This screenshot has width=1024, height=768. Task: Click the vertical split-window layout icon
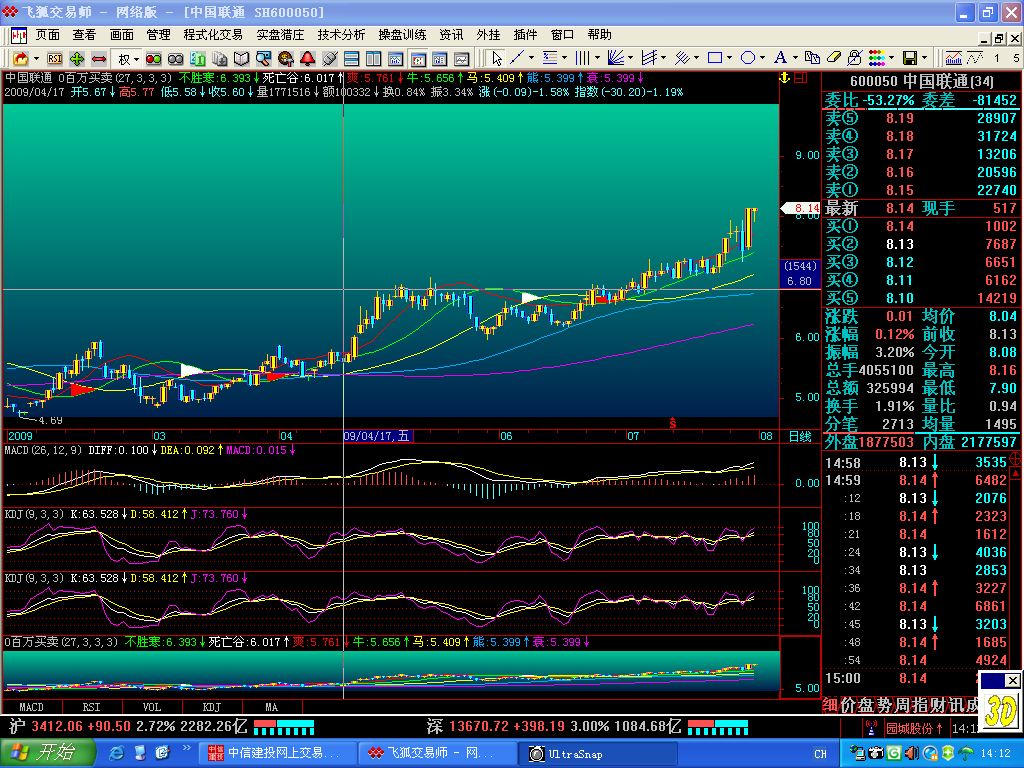coord(374,59)
